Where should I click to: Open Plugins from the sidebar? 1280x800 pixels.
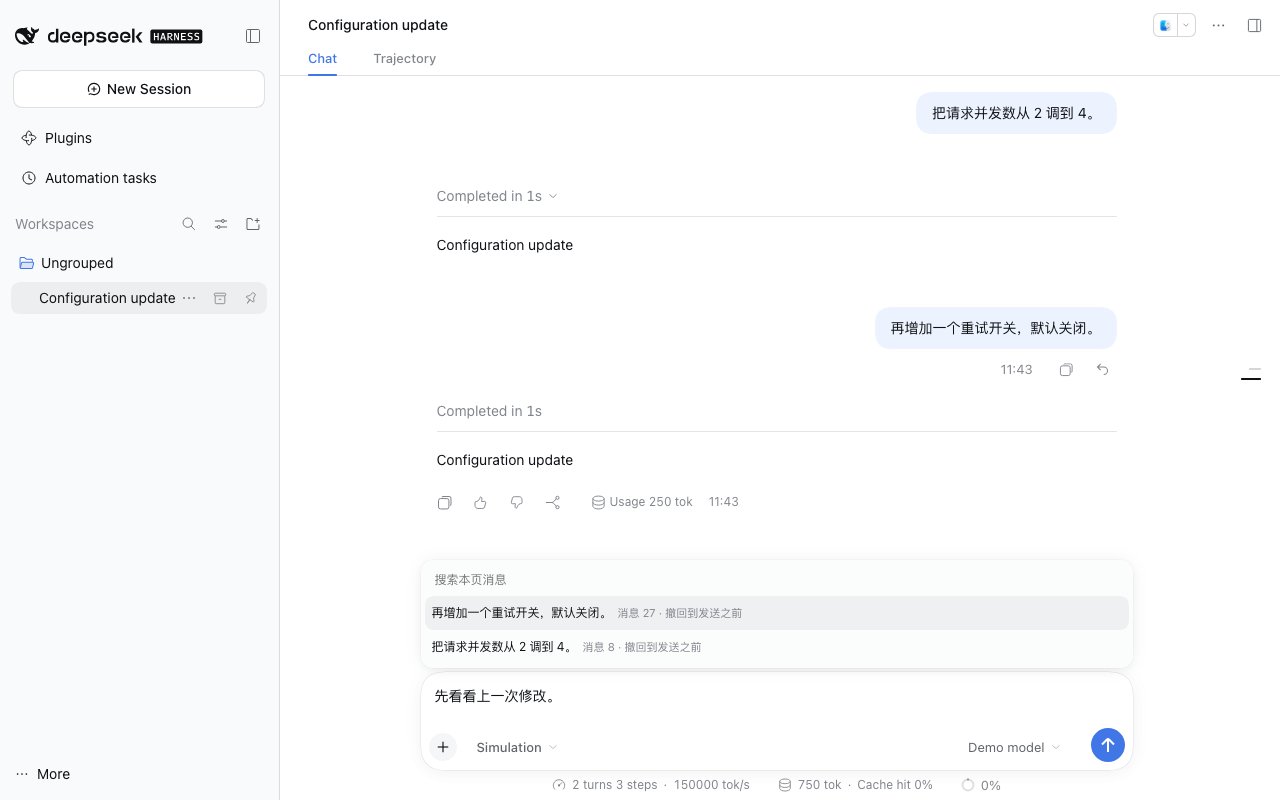(x=139, y=138)
